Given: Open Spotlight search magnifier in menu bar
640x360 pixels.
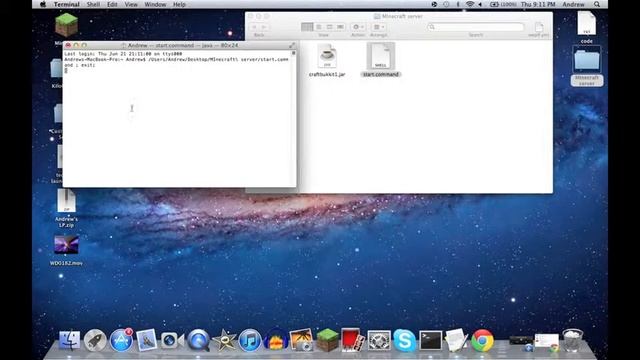Looking at the screenshot, I should pos(597,4).
